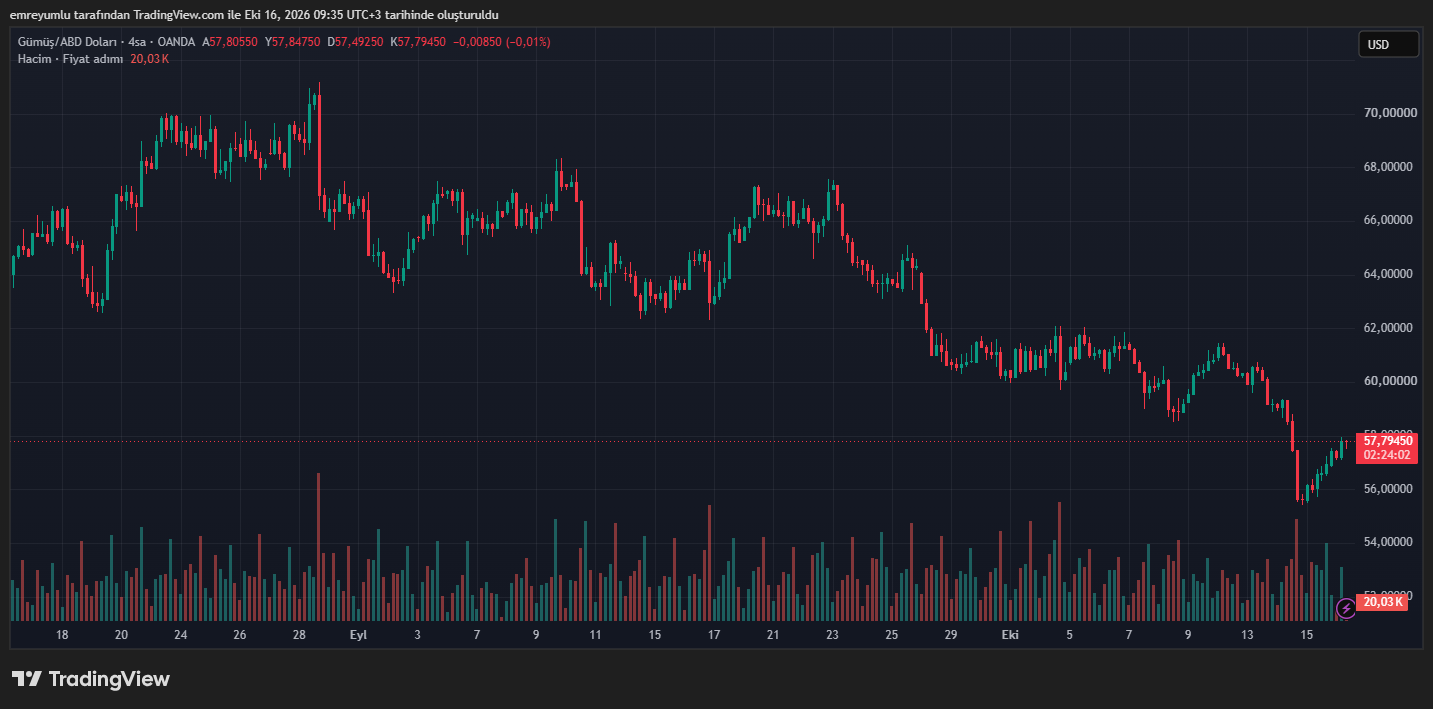Click the 4sa interval text in legend
The width and height of the screenshot is (1433, 709).
tap(138, 42)
